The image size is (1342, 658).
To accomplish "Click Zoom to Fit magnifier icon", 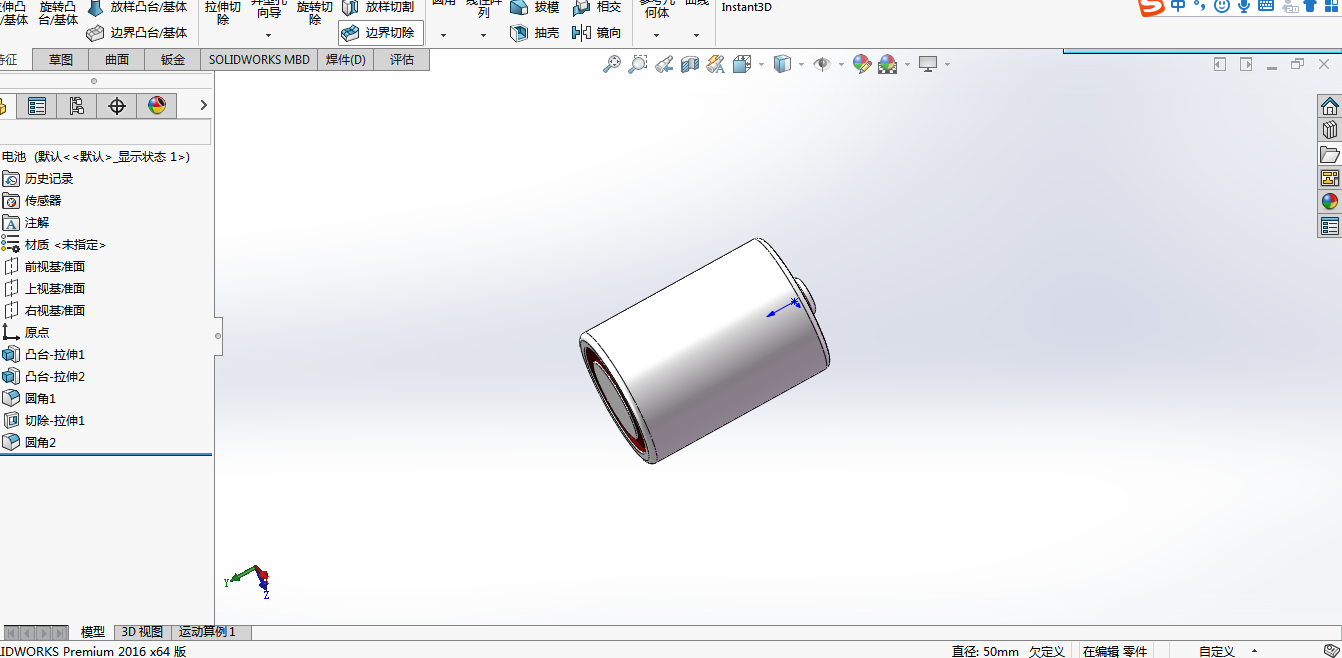I will click(612, 64).
